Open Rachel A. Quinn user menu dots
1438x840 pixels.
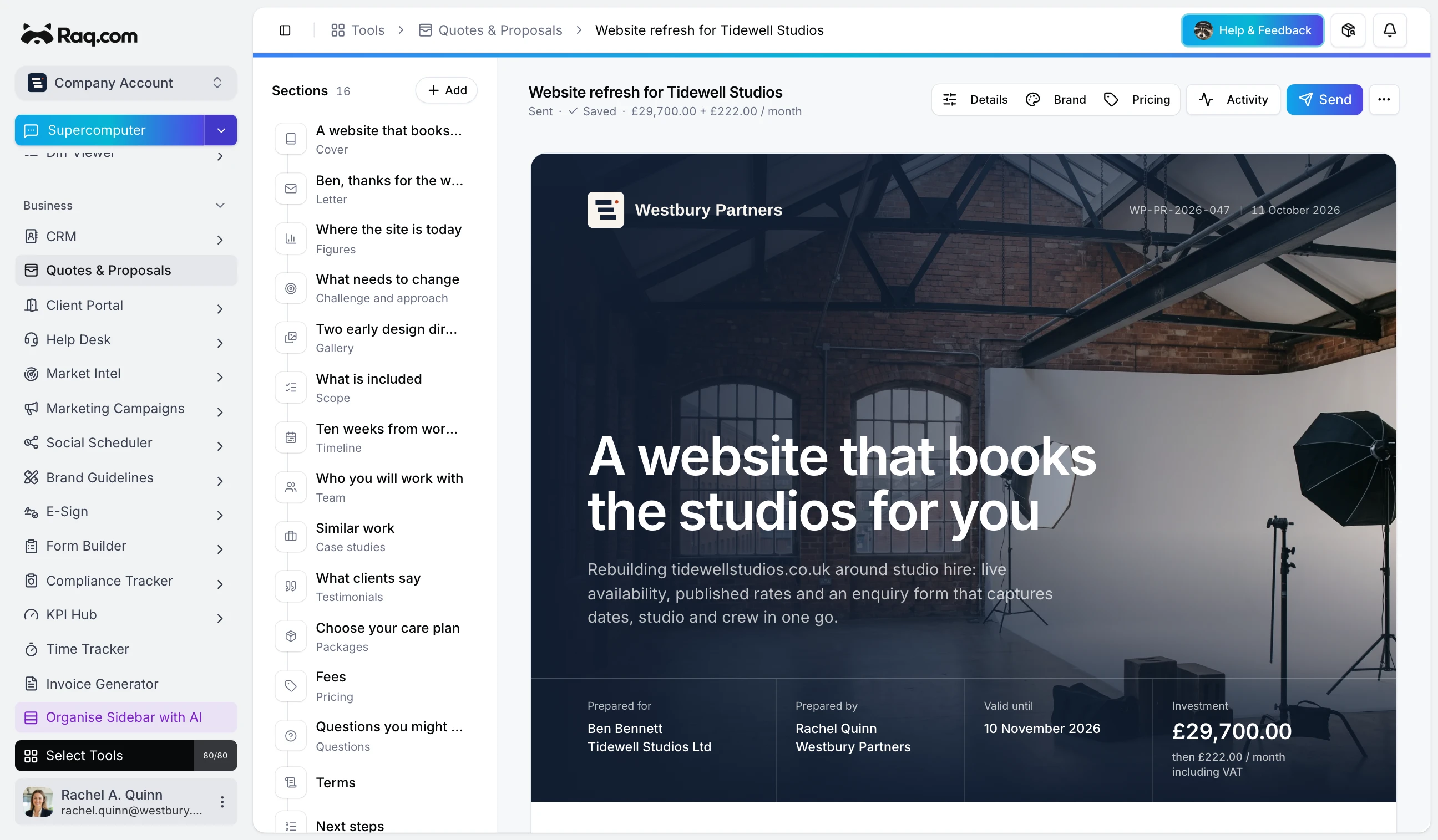click(x=222, y=802)
